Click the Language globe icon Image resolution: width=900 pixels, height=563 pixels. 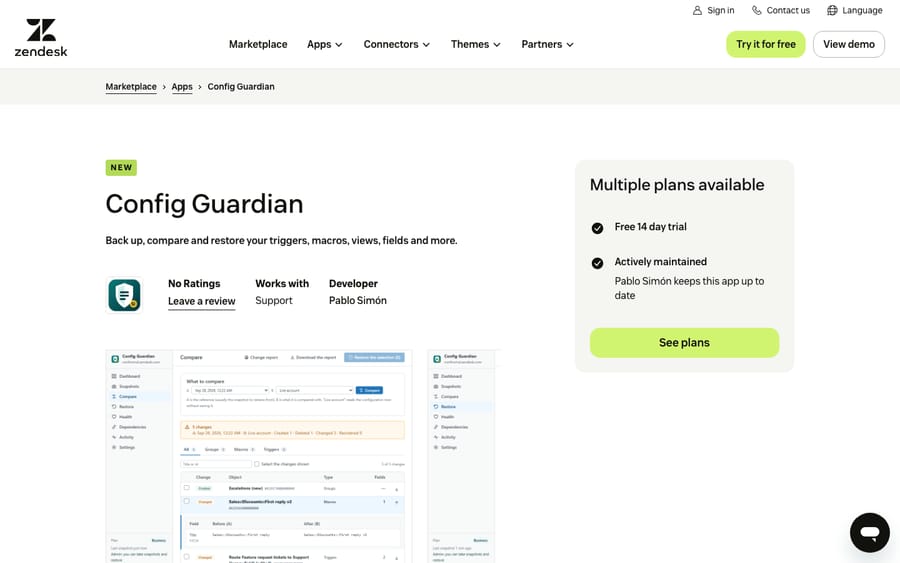coord(832,10)
